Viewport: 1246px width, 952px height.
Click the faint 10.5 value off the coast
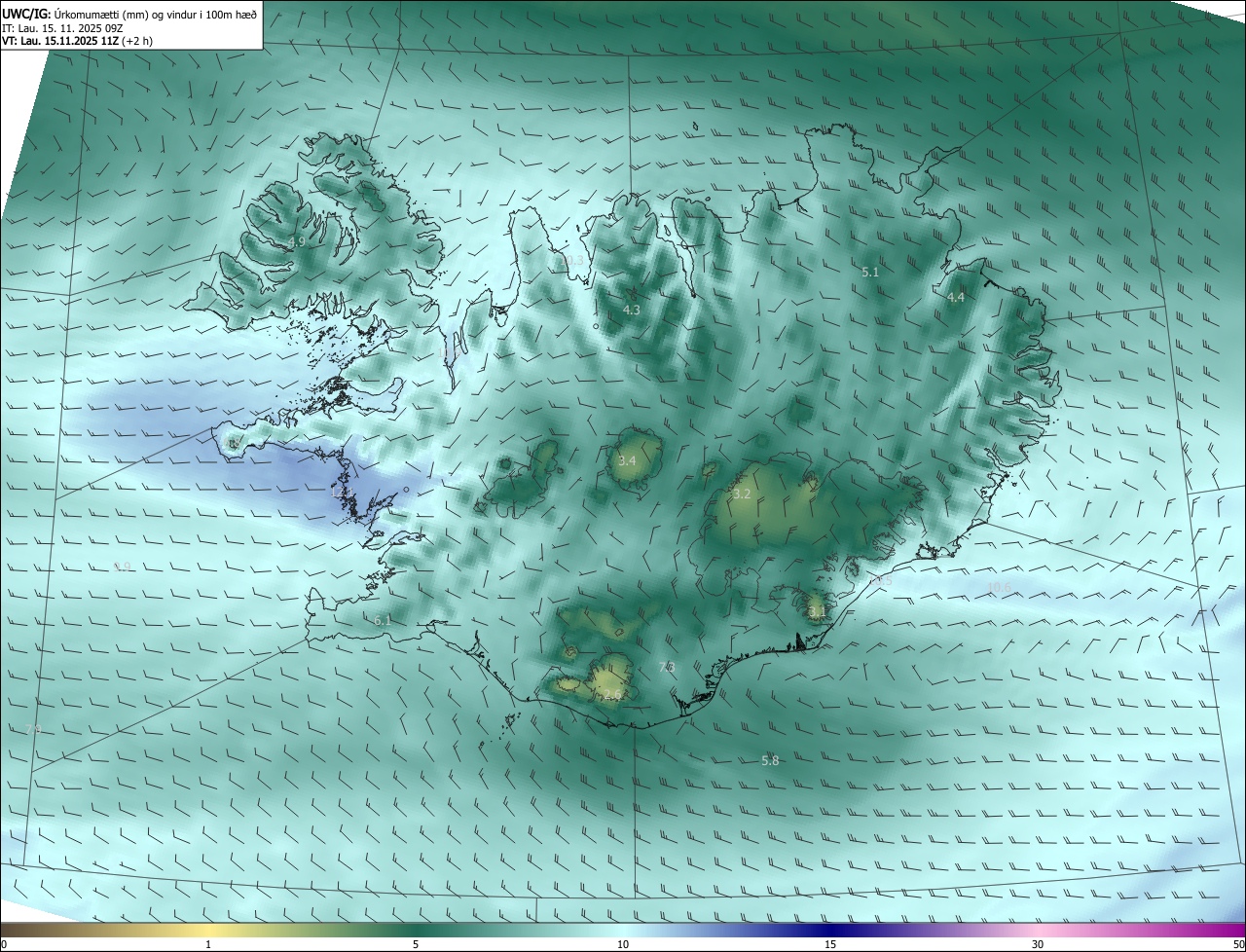pos(880,580)
